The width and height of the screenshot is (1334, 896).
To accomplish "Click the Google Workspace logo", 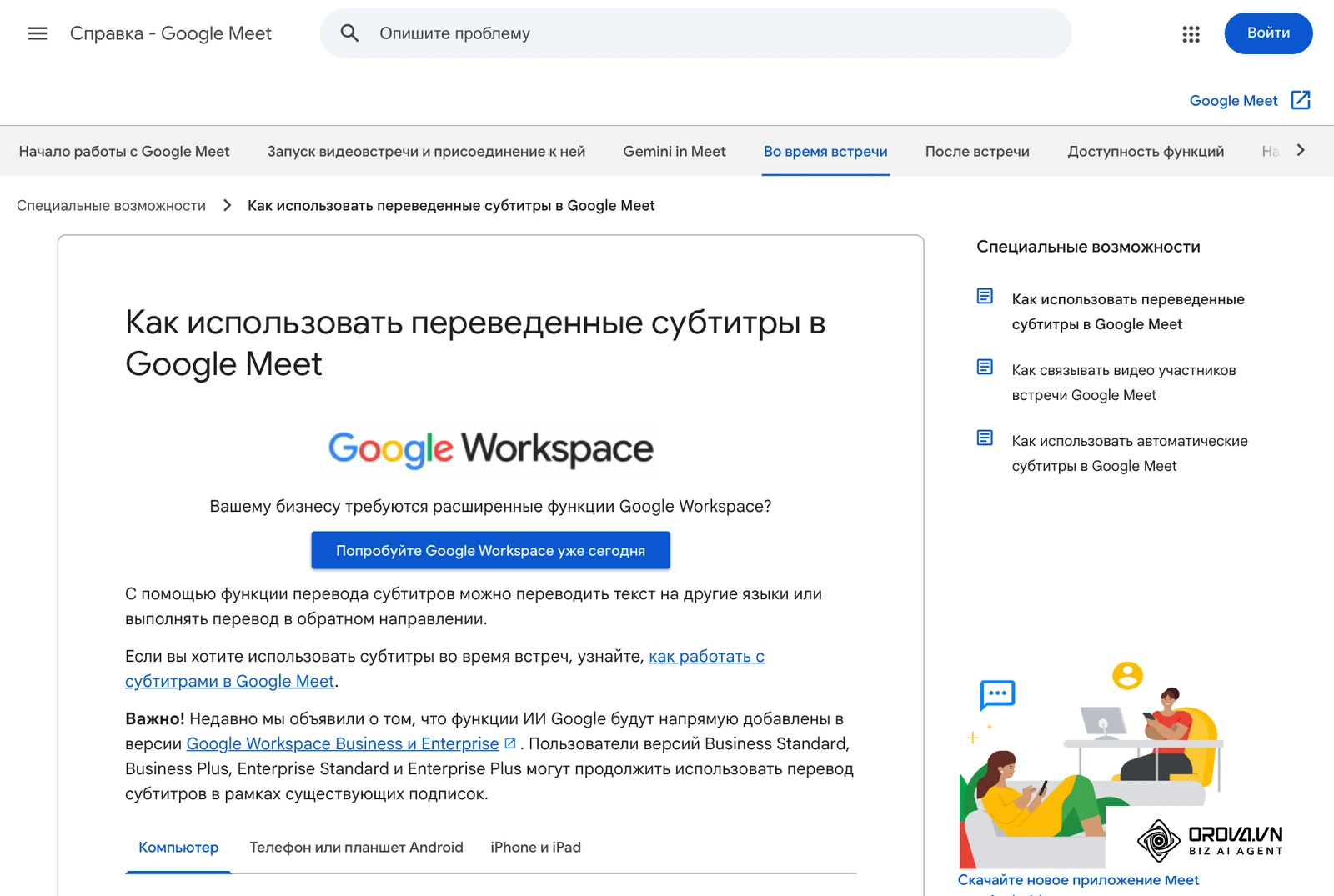I will pos(490,449).
